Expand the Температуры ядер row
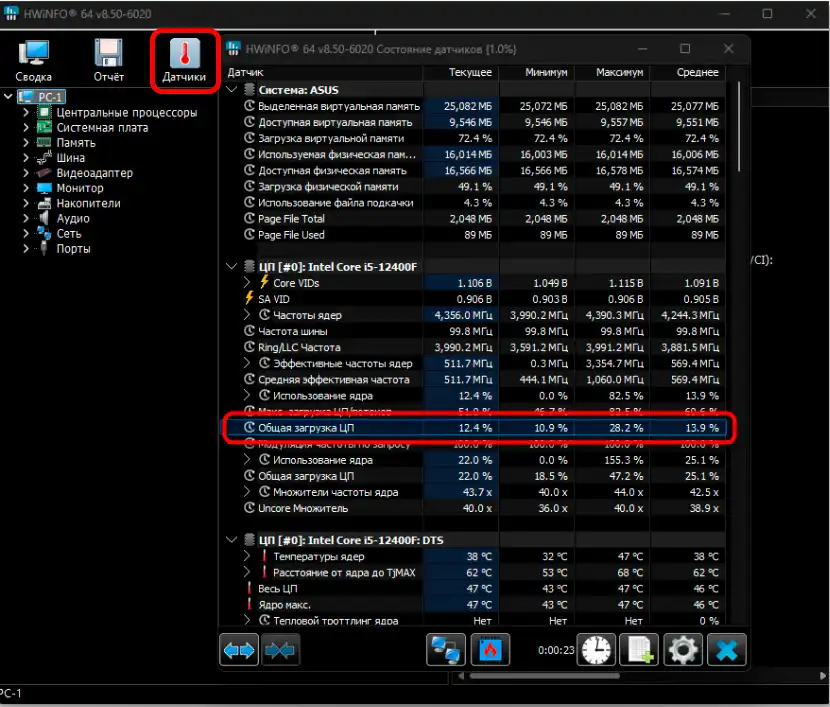The image size is (830, 707). click(247, 556)
